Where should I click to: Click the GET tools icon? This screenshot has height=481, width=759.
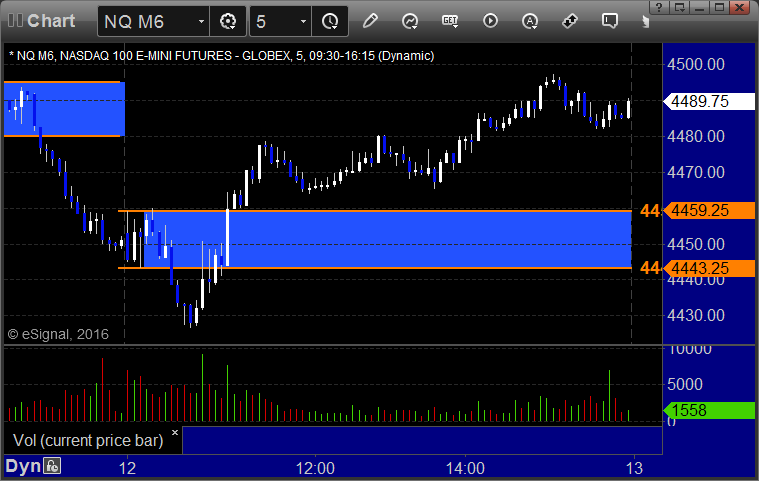[450, 21]
